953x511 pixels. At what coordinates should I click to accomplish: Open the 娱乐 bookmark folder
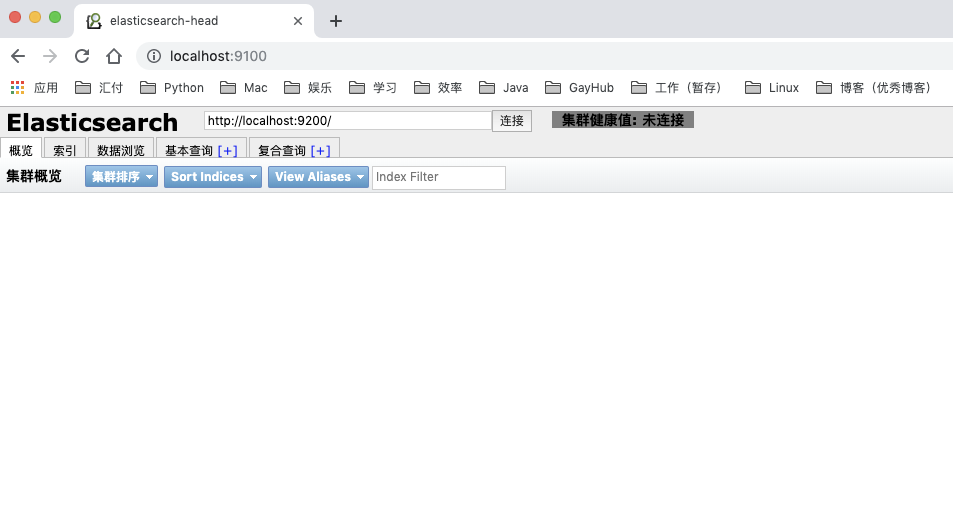308,88
